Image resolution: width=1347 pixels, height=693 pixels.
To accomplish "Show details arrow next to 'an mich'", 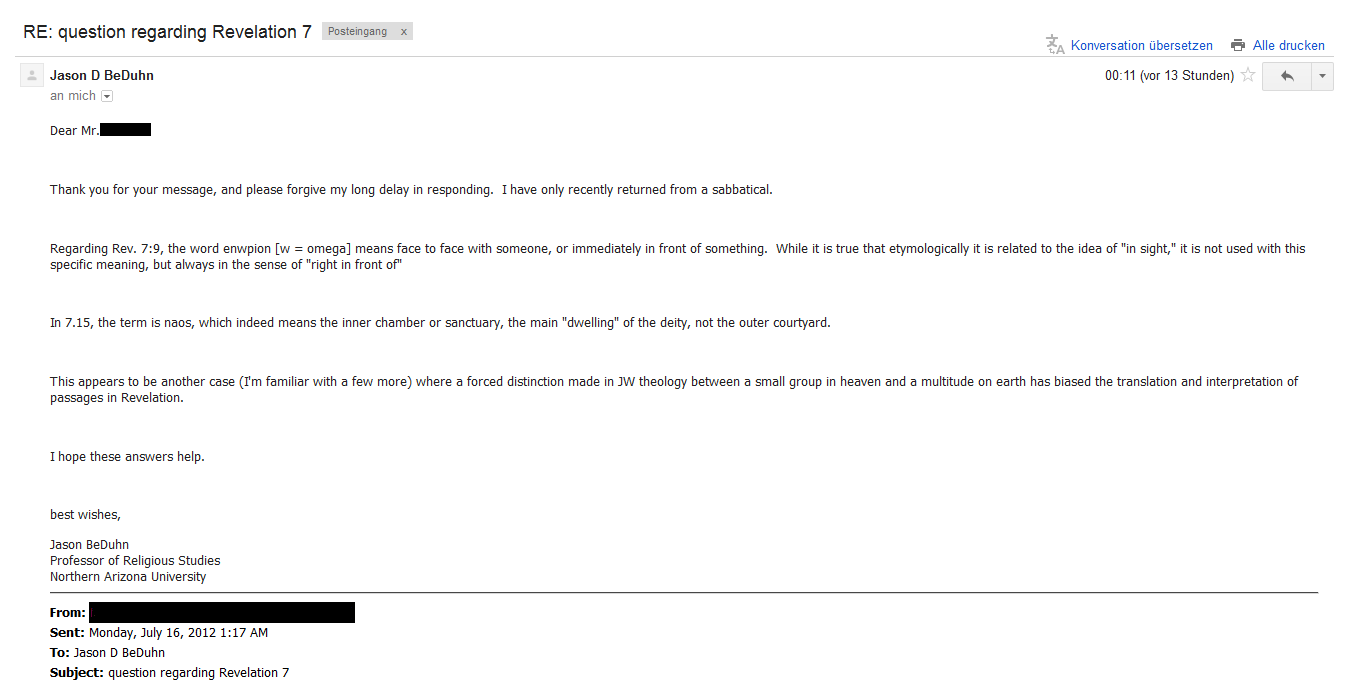I will 107,96.
